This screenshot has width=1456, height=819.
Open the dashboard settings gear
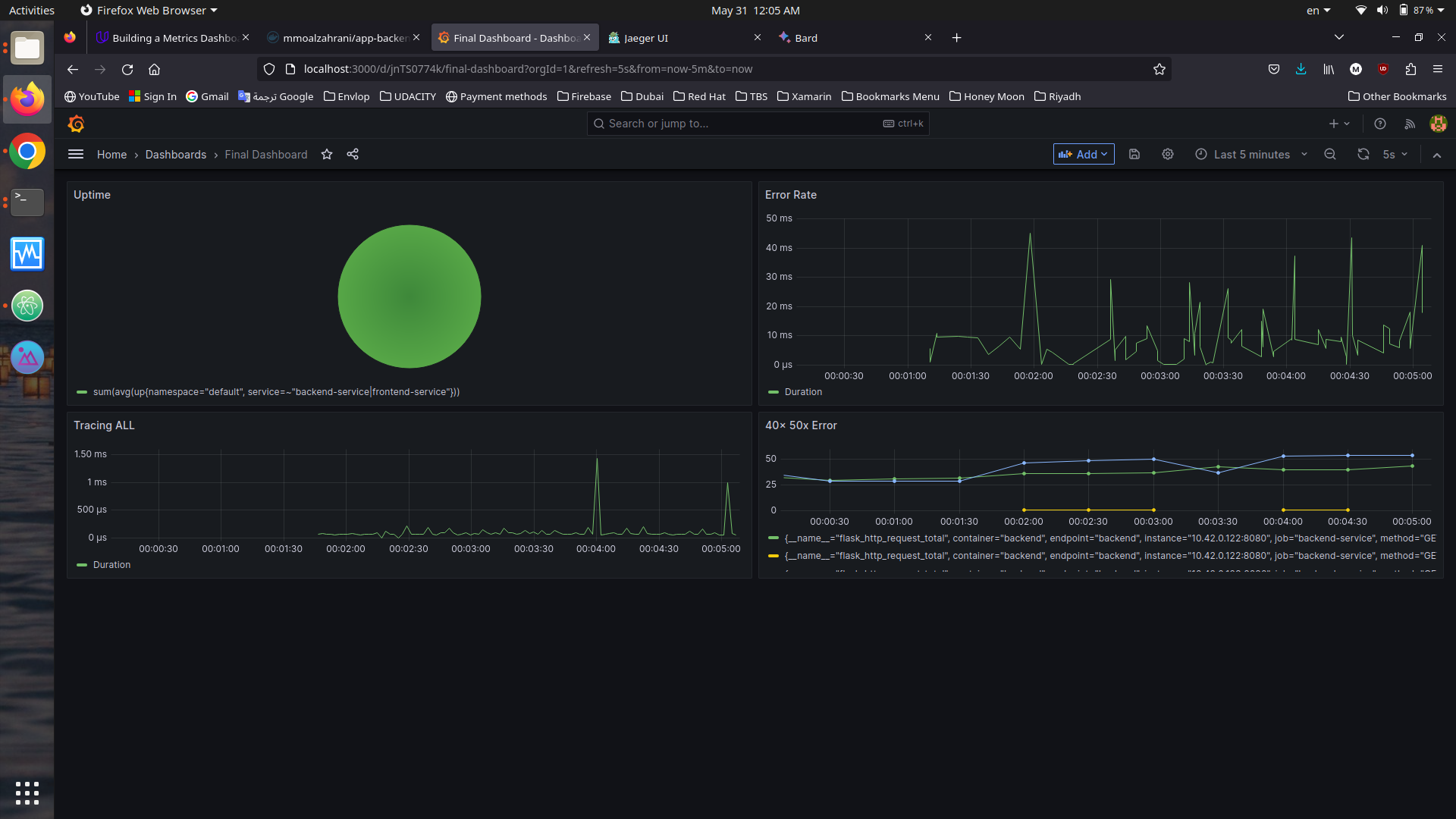coord(1167,154)
